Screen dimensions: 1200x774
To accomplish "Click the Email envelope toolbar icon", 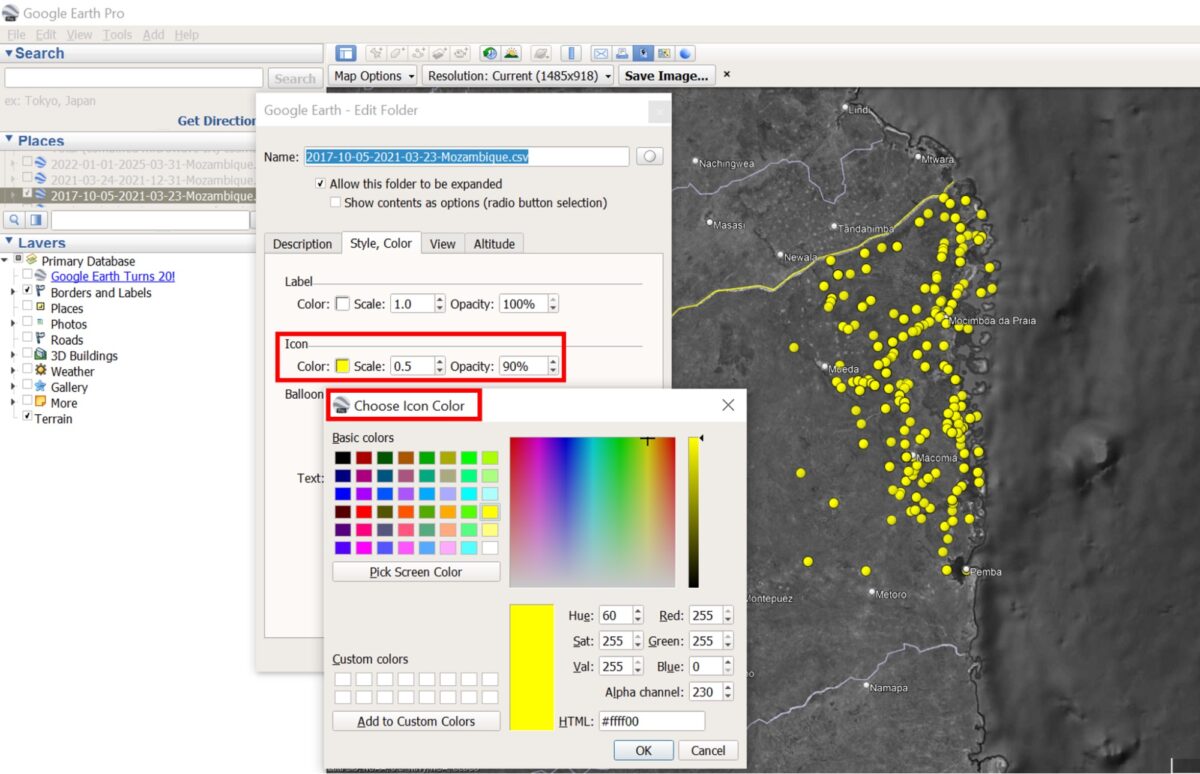I will pyautogui.click(x=601, y=54).
